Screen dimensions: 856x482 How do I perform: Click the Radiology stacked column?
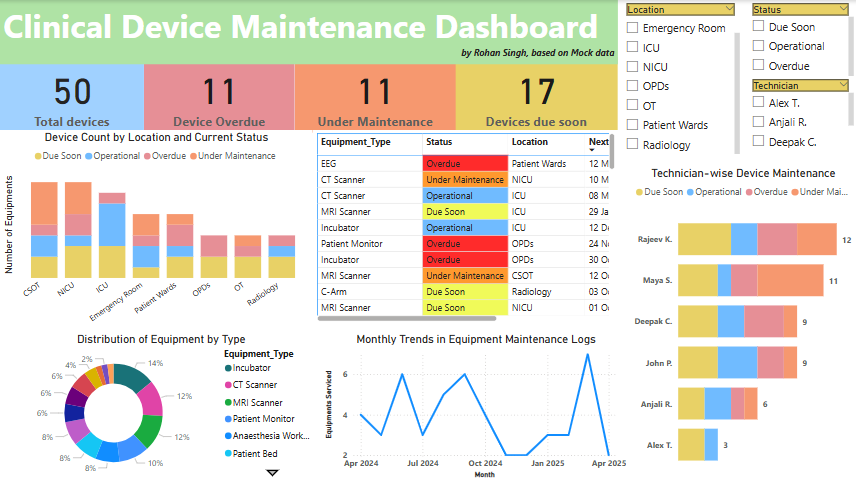coord(282,257)
